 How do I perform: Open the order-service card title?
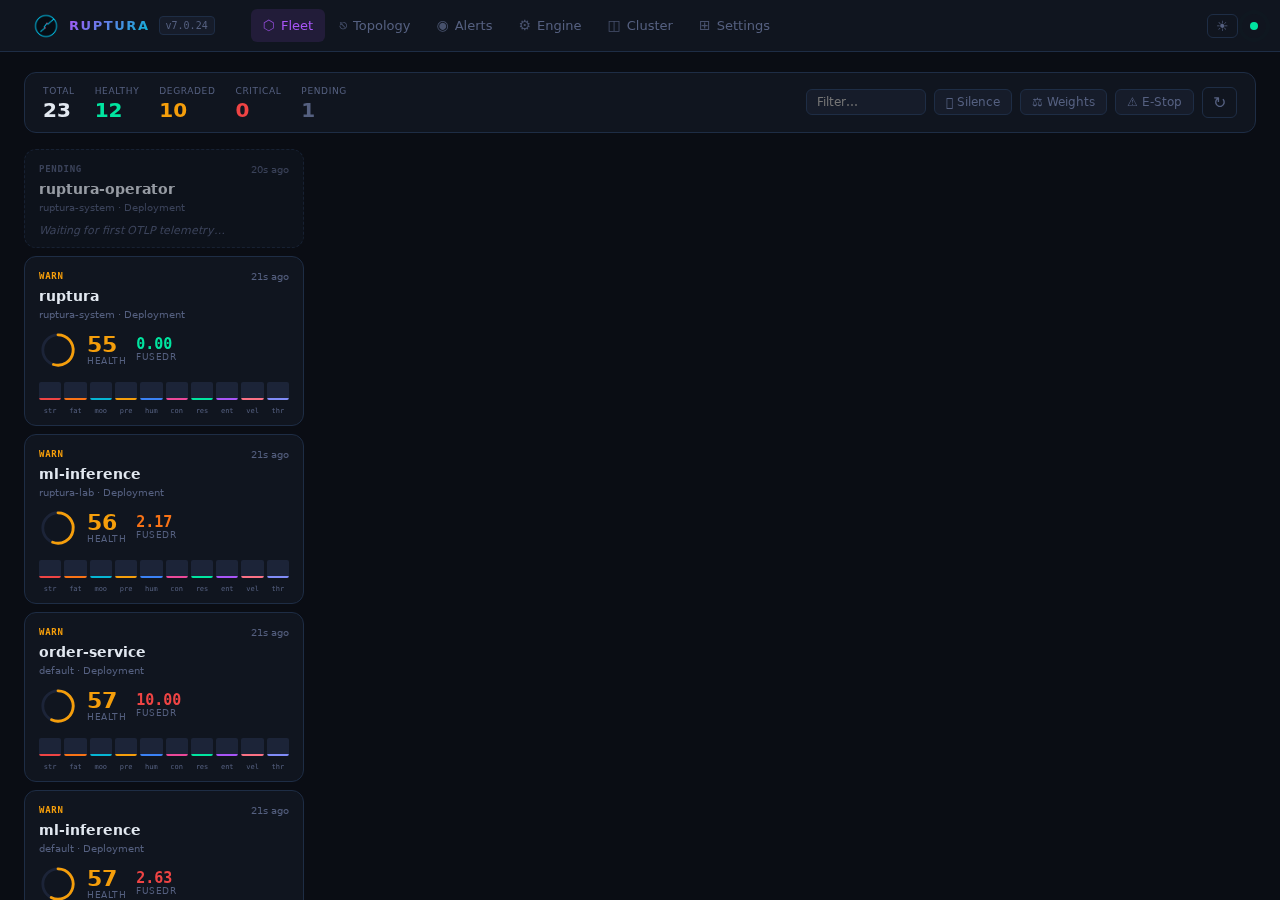click(92, 652)
